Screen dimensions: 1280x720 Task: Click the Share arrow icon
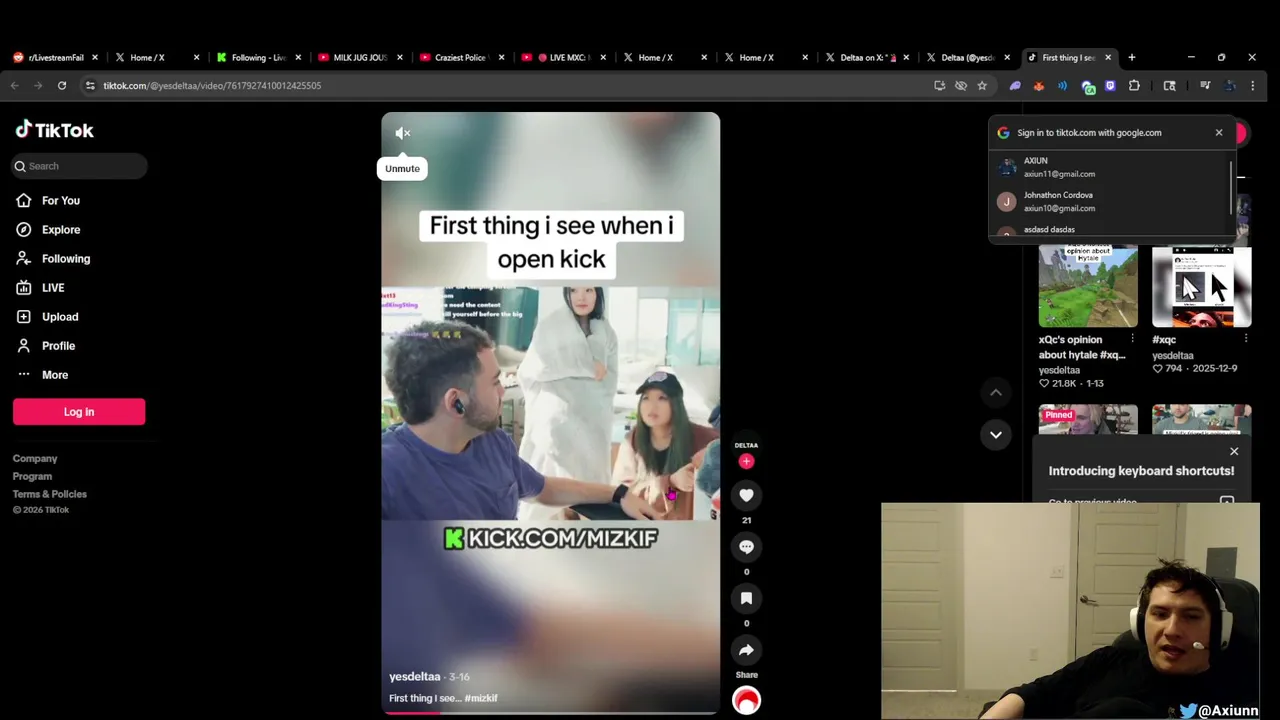point(746,650)
